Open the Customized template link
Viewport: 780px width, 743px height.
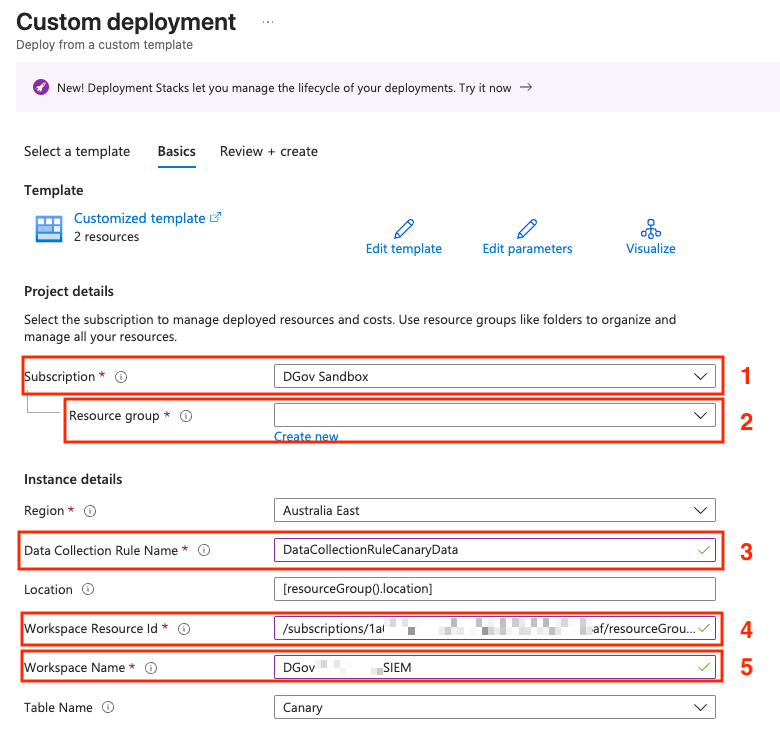click(x=140, y=218)
